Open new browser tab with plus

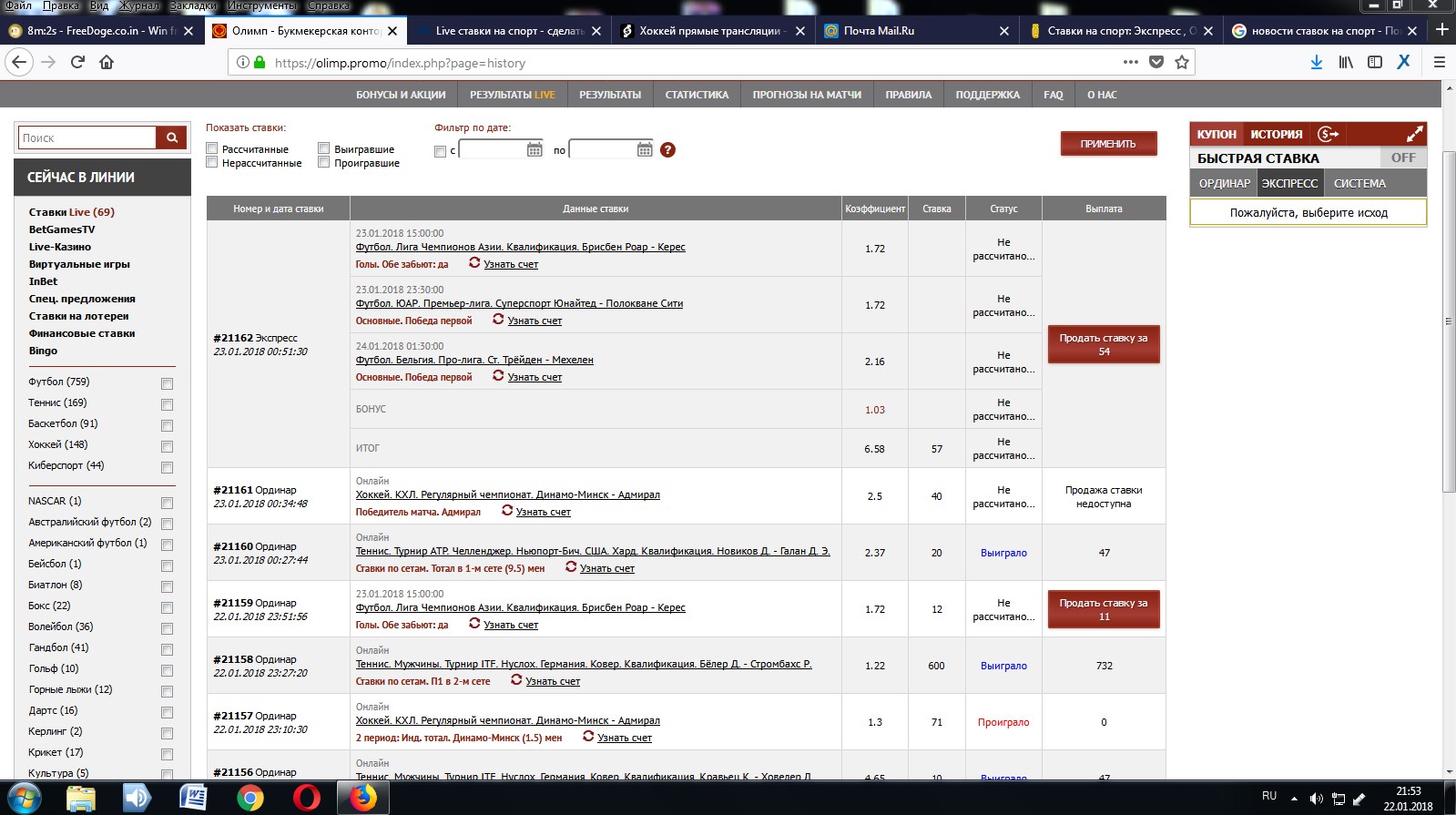pyautogui.click(x=1441, y=30)
